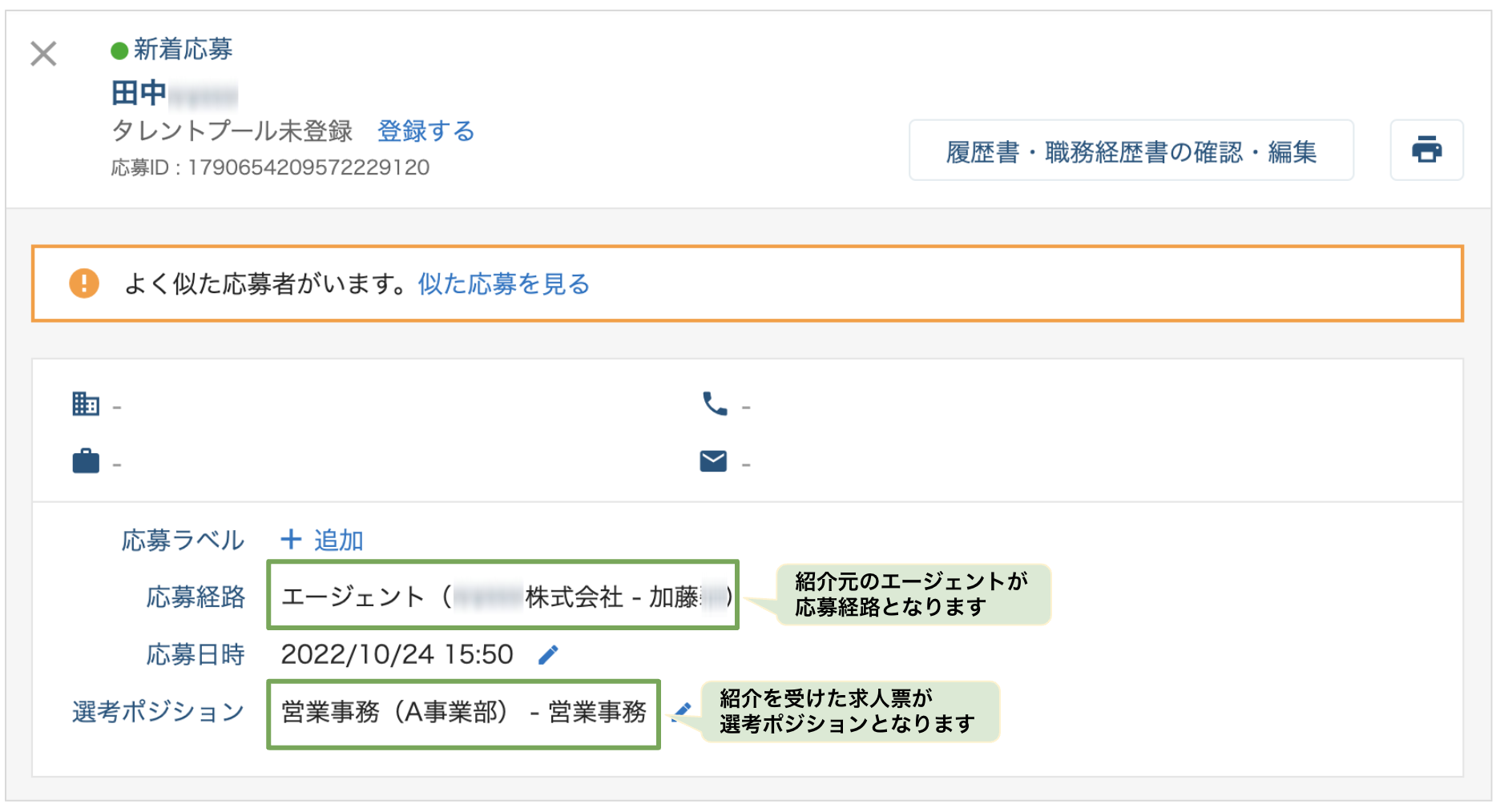Click the application datetime 2022/10/24 15:50
The image size is (1500, 812).
point(397,655)
